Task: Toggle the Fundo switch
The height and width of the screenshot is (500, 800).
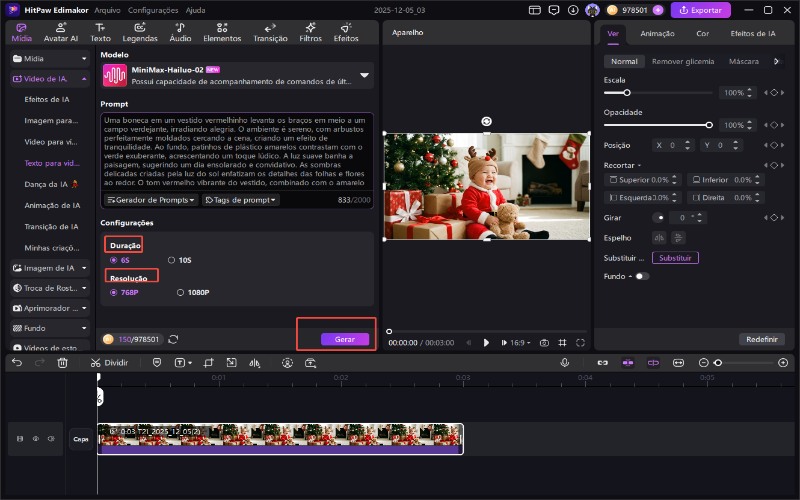Action: pyautogui.click(x=642, y=276)
